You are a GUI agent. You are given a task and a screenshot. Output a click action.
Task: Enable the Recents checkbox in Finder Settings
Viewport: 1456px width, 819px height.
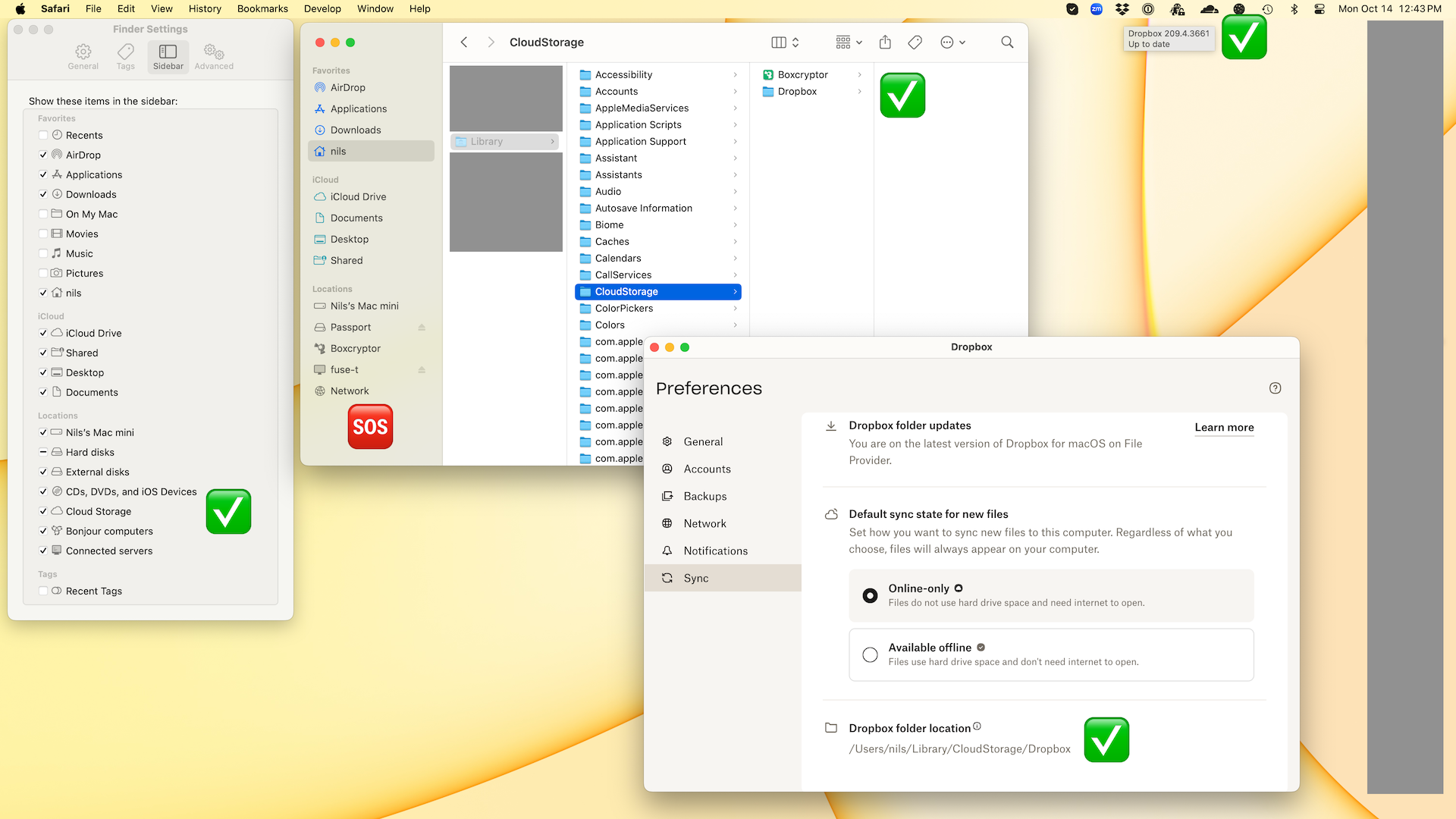point(43,135)
